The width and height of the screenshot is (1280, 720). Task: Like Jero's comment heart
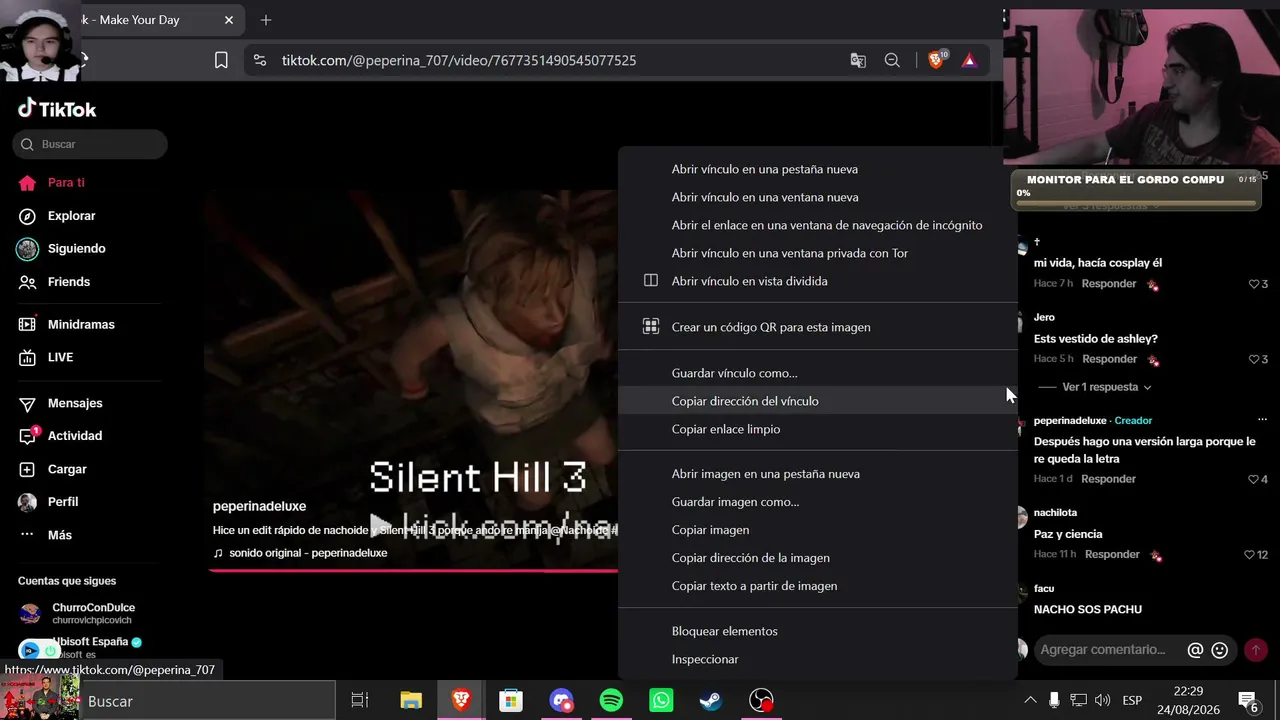(1254, 359)
